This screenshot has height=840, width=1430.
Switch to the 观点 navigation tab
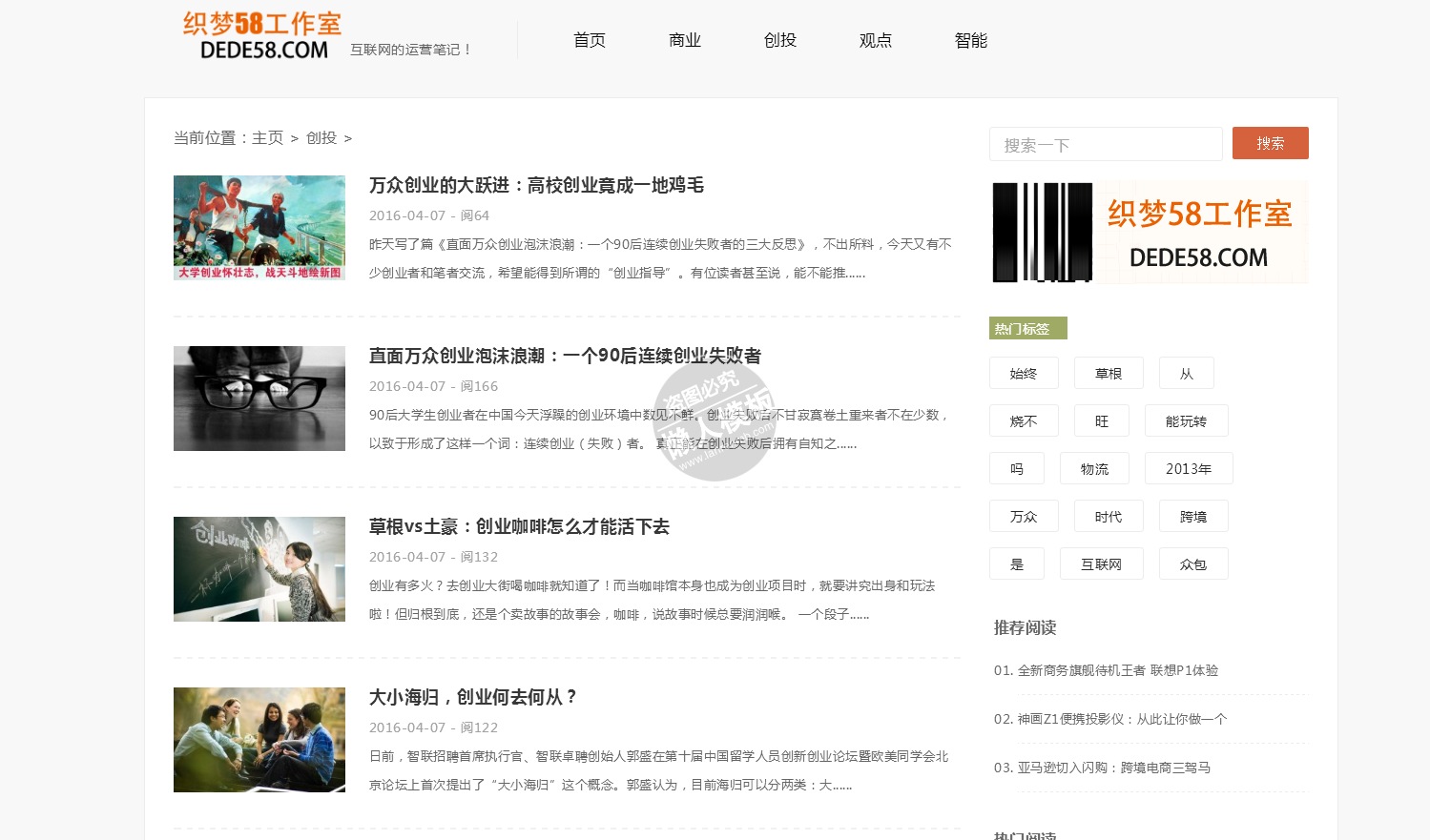(876, 40)
